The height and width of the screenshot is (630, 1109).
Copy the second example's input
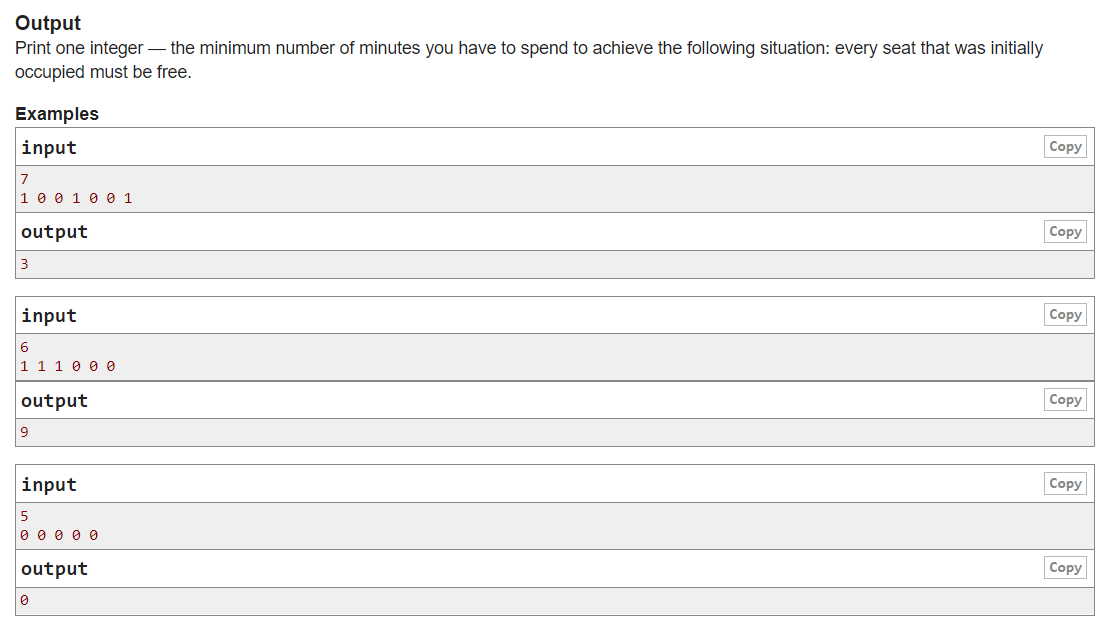coord(1065,315)
